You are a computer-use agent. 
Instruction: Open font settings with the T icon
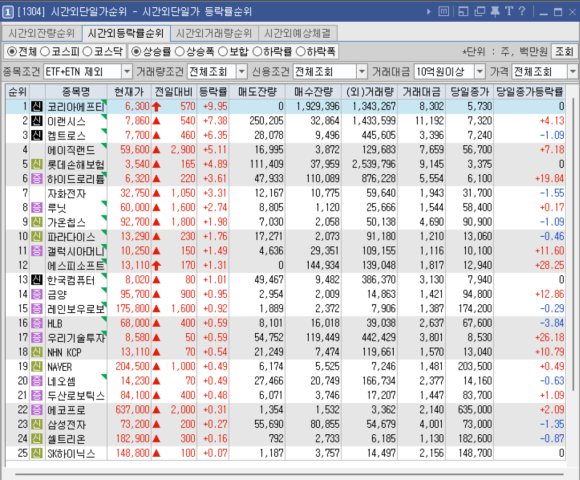pos(509,11)
